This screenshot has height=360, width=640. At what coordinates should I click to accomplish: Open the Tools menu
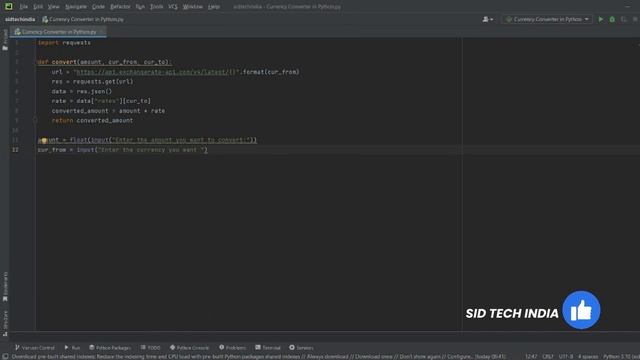coord(156,7)
